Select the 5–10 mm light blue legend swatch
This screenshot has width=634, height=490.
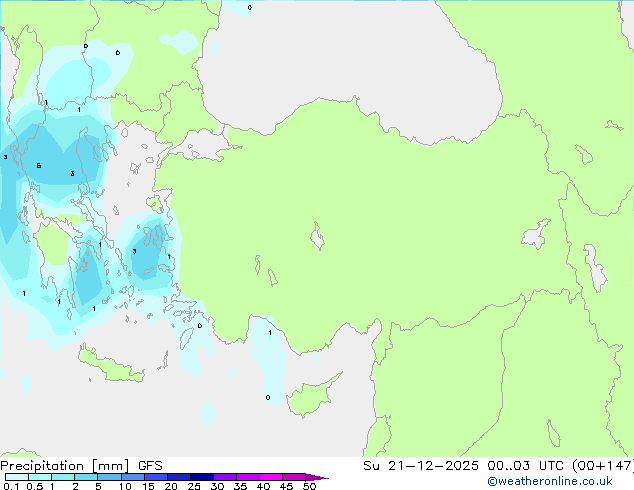(x=109, y=477)
